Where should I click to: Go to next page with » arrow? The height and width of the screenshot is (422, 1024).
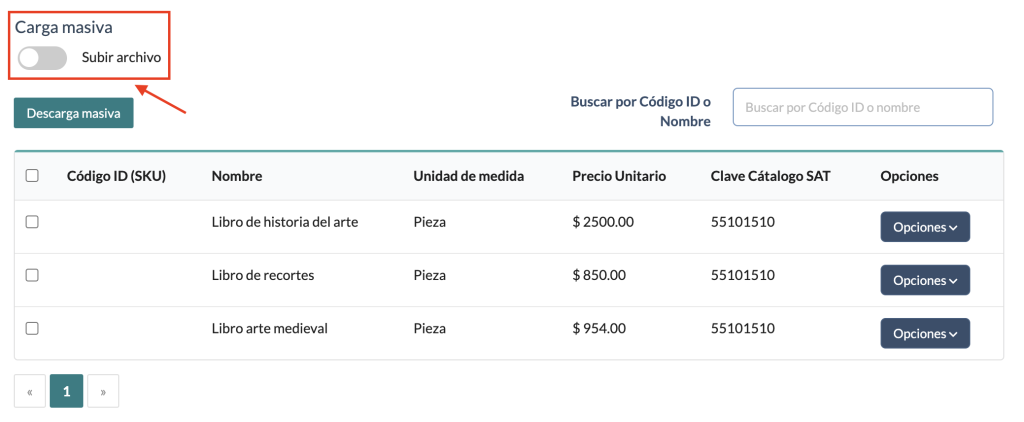(x=102, y=392)
